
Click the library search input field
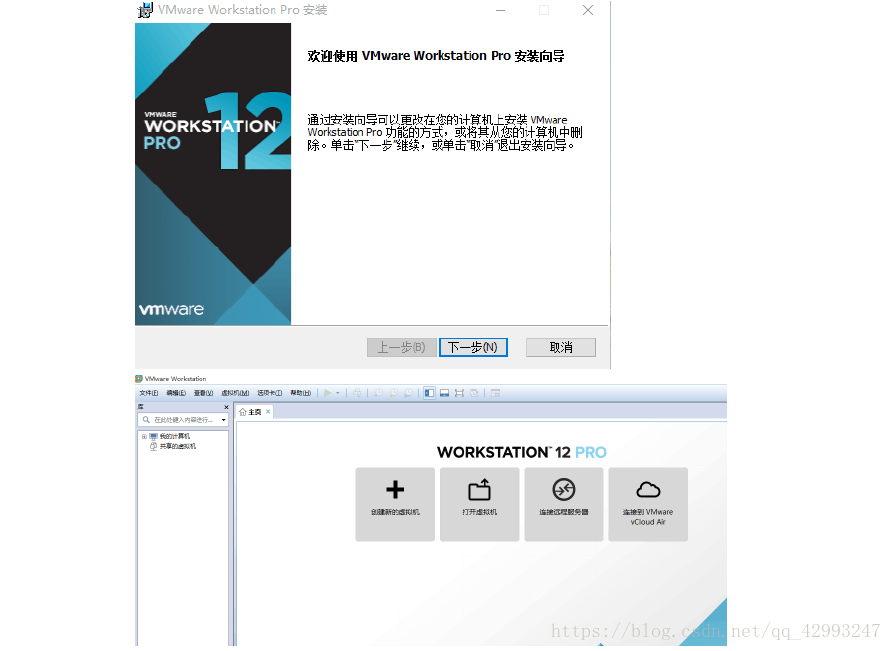click(183, 420)
